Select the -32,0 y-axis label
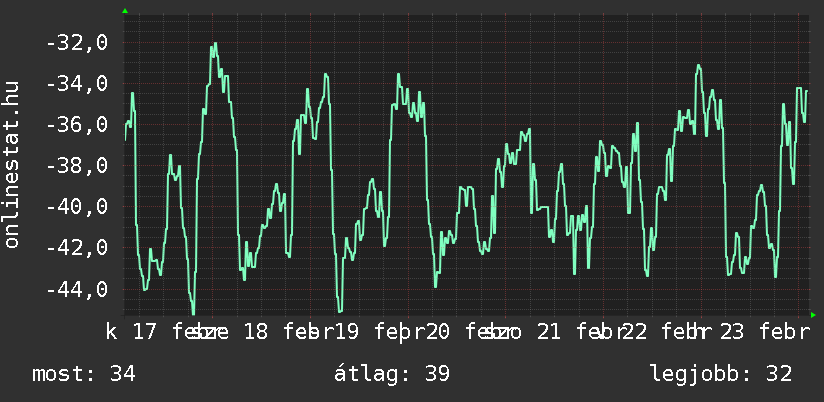This screenshot has height=402, width=824. click(x=77, y=43)
